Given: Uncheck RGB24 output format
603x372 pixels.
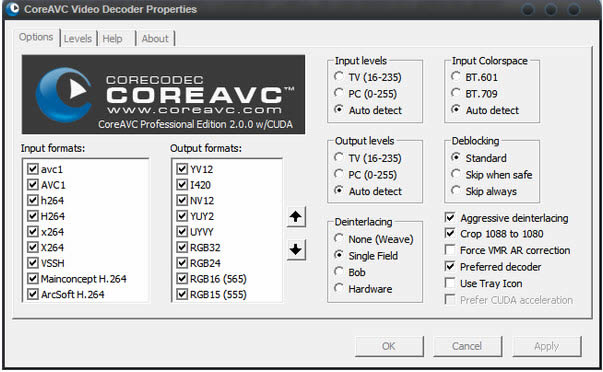Looking at the screenshot, I should click(182, 263).
